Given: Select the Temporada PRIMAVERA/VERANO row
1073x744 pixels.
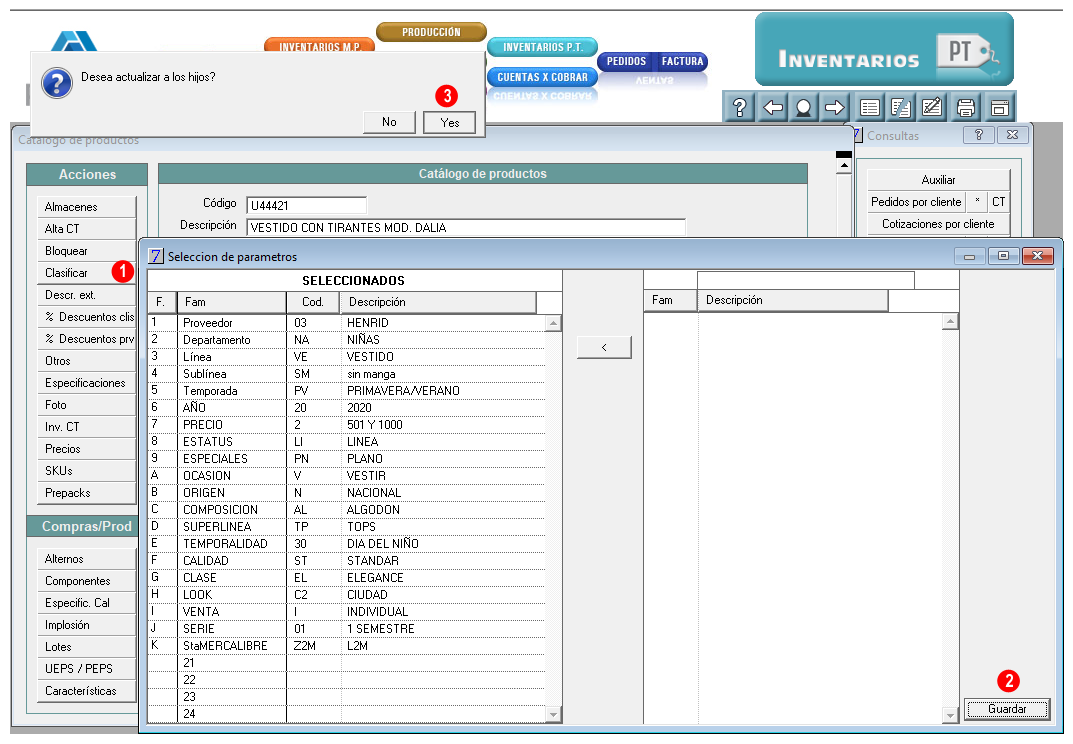Looking at the screenshot, I should pyautogui.click(x=346, y=391).
